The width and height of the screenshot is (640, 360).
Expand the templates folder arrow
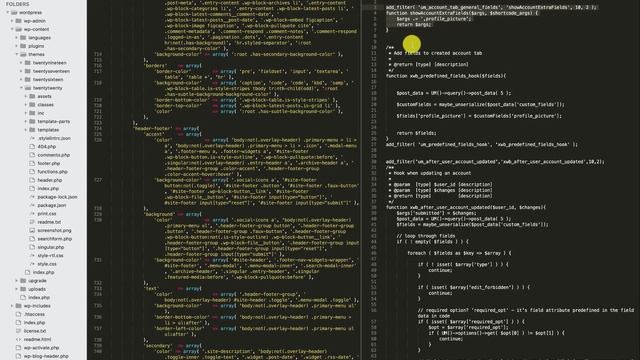[x=26, y=130]
